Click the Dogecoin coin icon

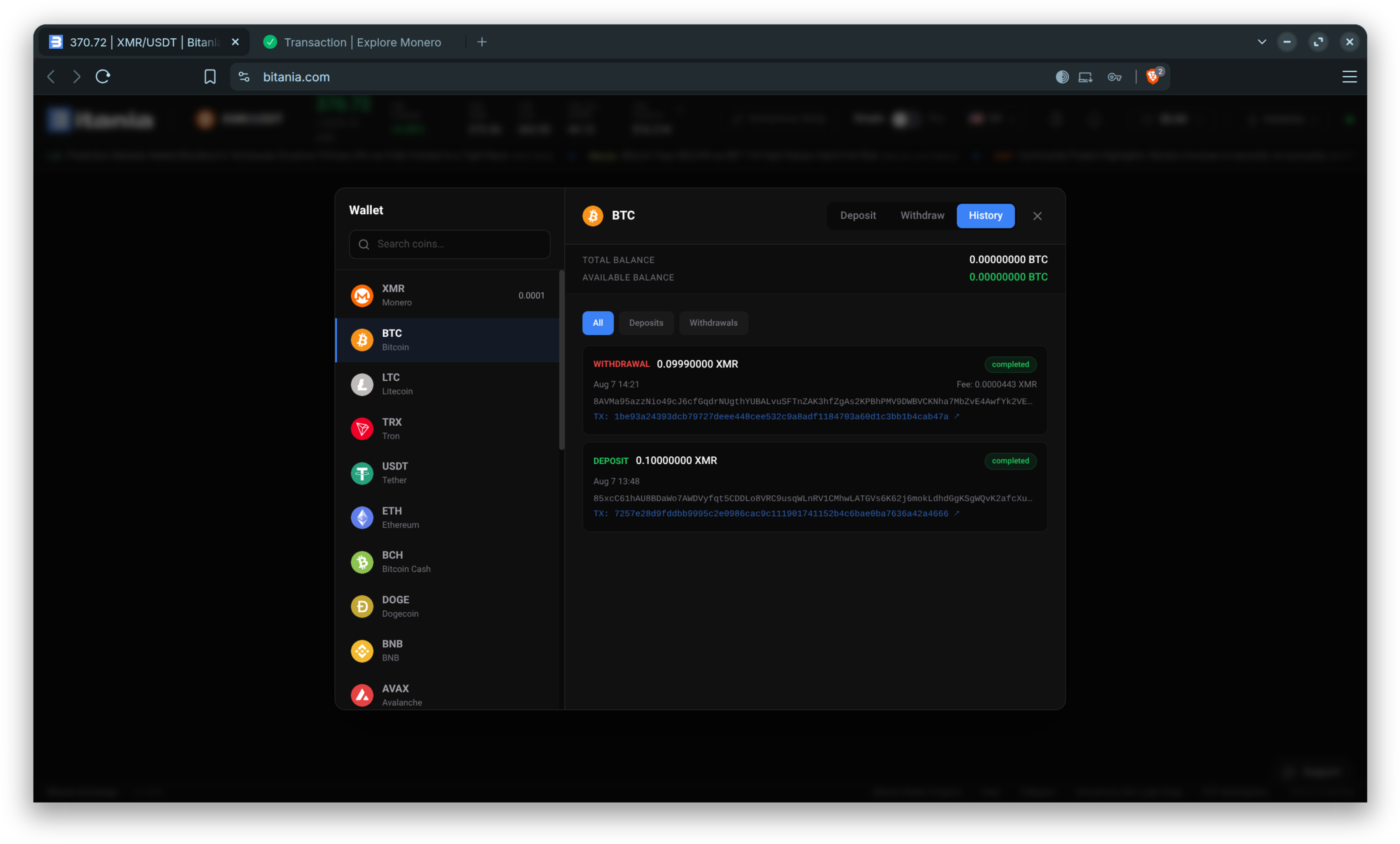coord(362,606)
